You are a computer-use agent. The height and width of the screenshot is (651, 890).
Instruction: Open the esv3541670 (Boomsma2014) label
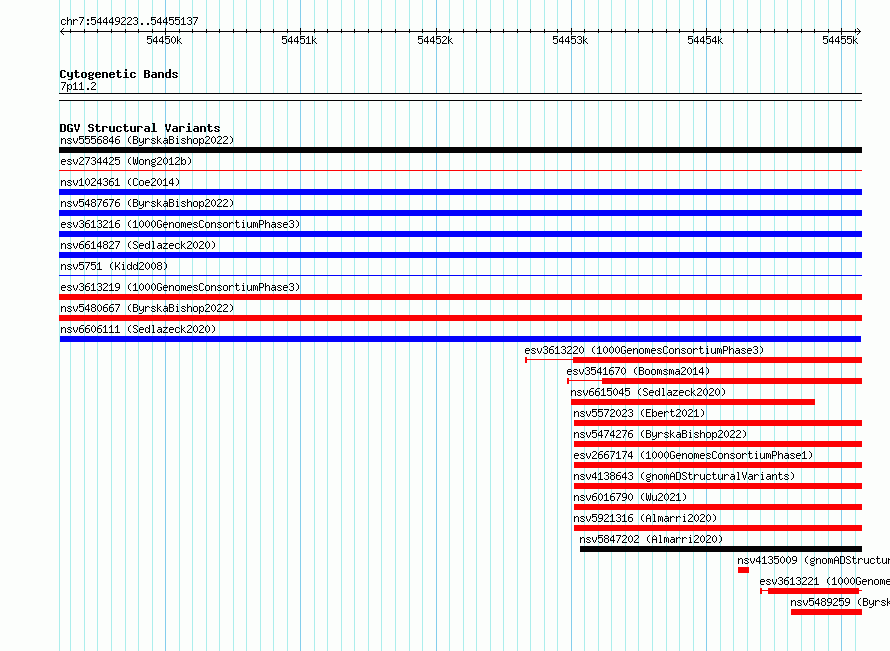(x=638, y=371)
